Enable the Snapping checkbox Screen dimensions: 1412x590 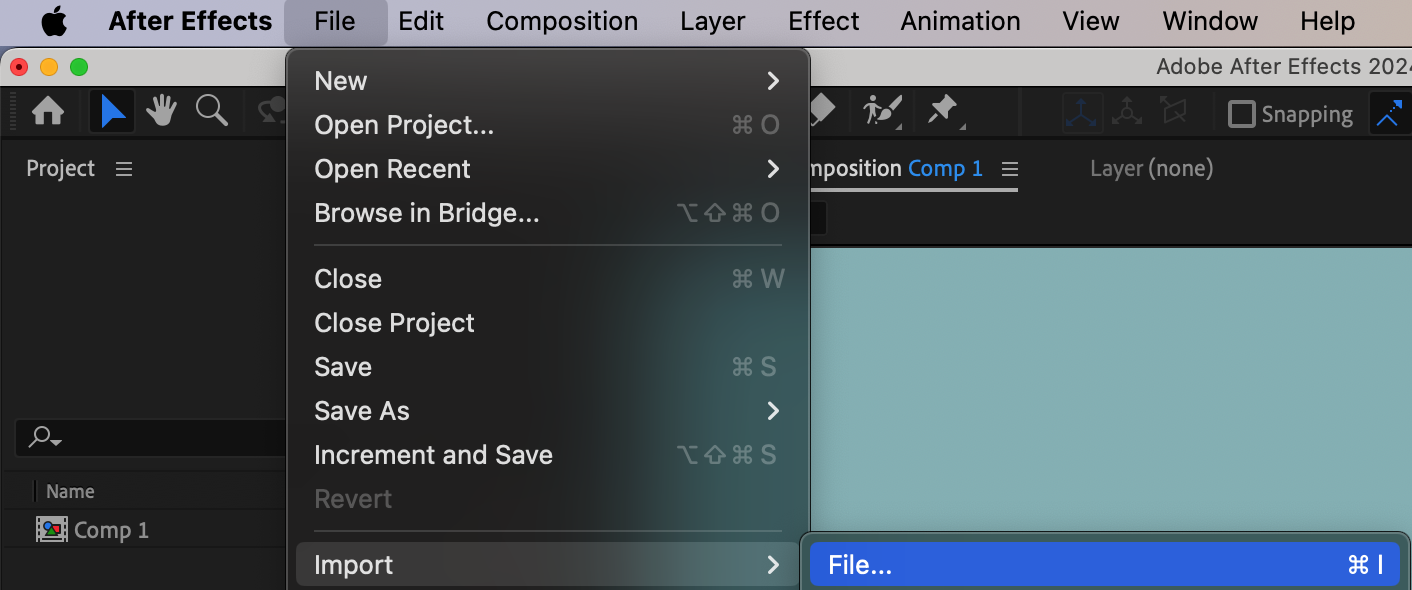click(x=1241, y=114)
